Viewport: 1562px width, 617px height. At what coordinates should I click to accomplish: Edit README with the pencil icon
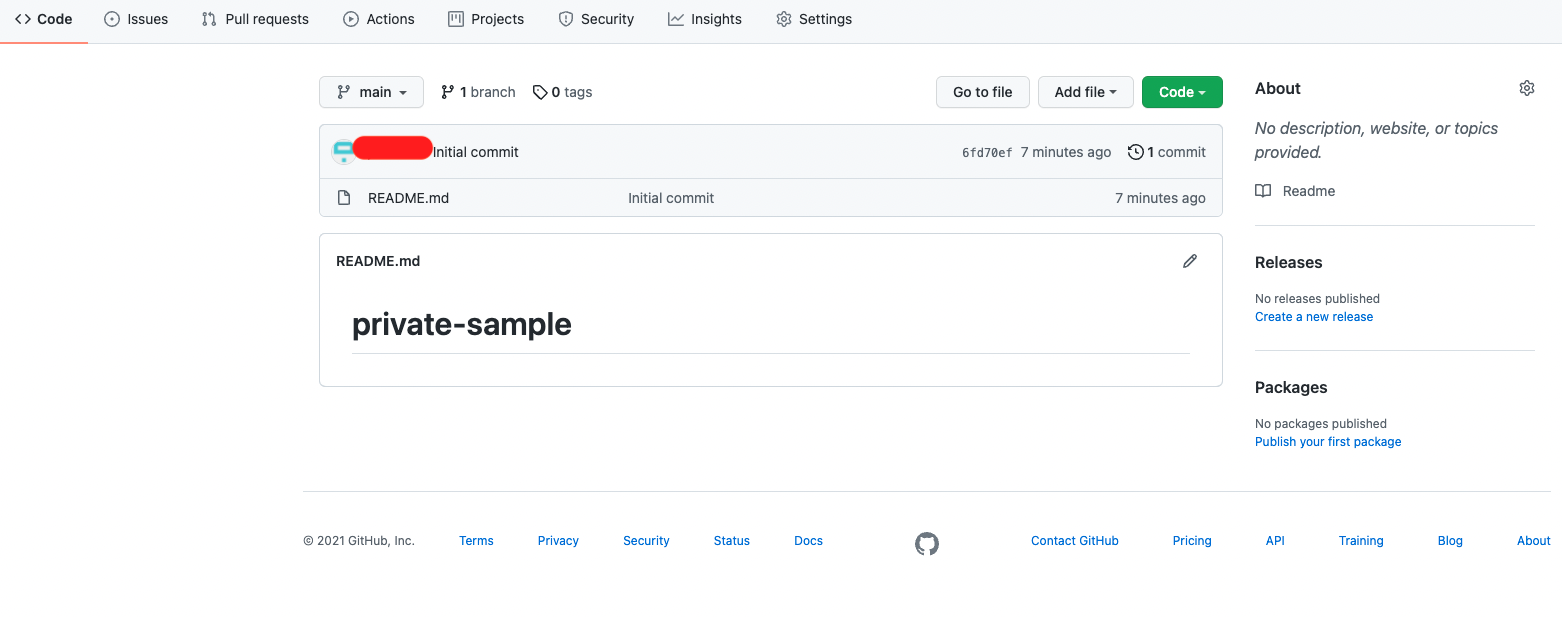tap(1190, 261)
